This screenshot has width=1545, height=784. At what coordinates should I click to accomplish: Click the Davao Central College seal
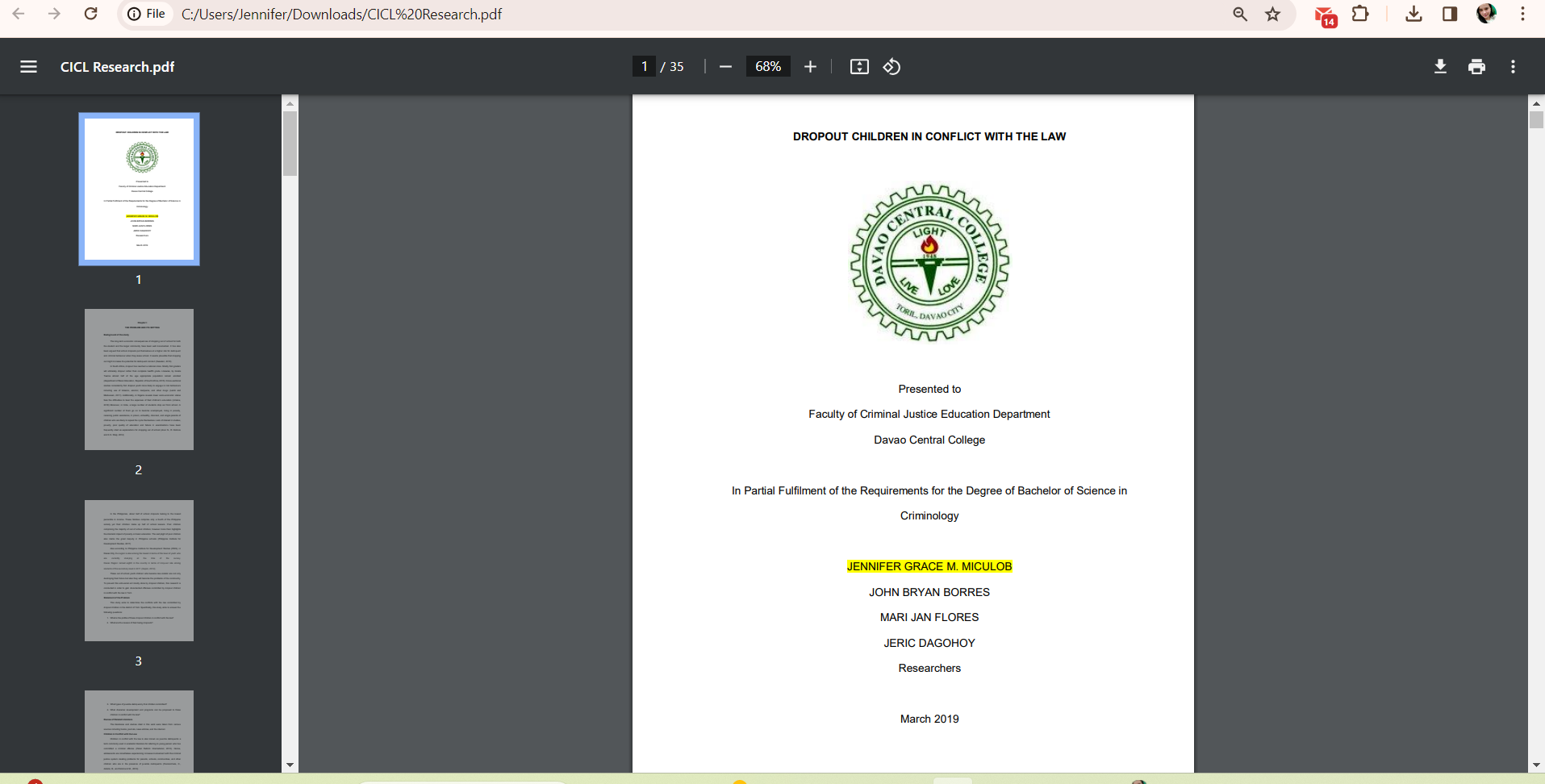point(929,263)
